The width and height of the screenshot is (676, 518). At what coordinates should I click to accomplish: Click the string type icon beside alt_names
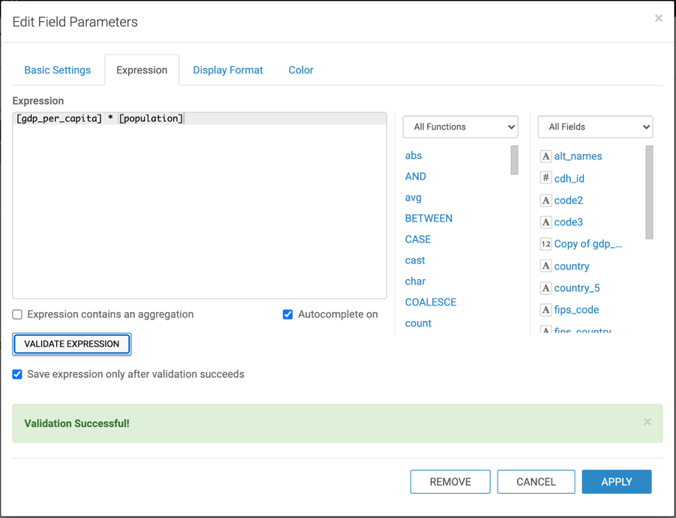coord(545,156)
